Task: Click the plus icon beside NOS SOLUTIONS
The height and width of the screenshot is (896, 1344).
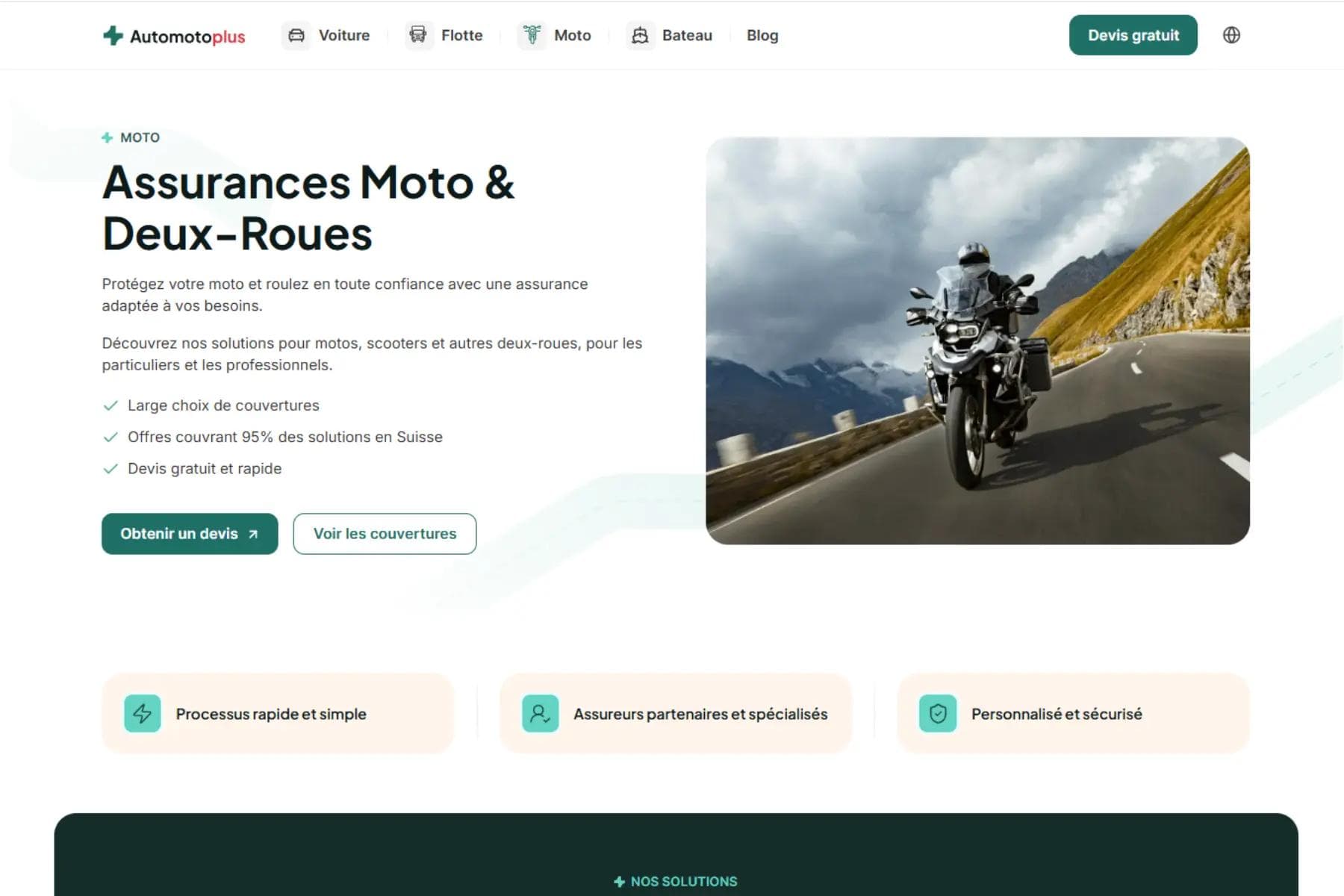Action: pos(619,882)
